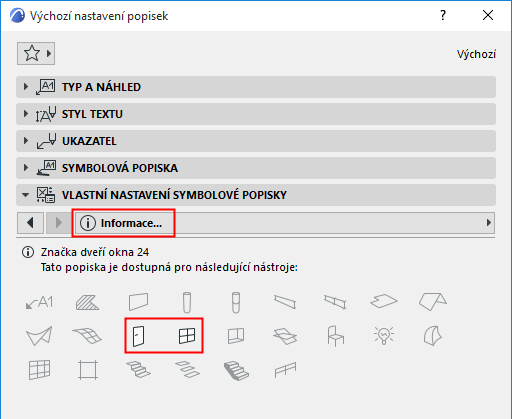Viewport: 512px width, 419px height.
Task: Click the Beam tool icon
Action: tap(285, 302)
